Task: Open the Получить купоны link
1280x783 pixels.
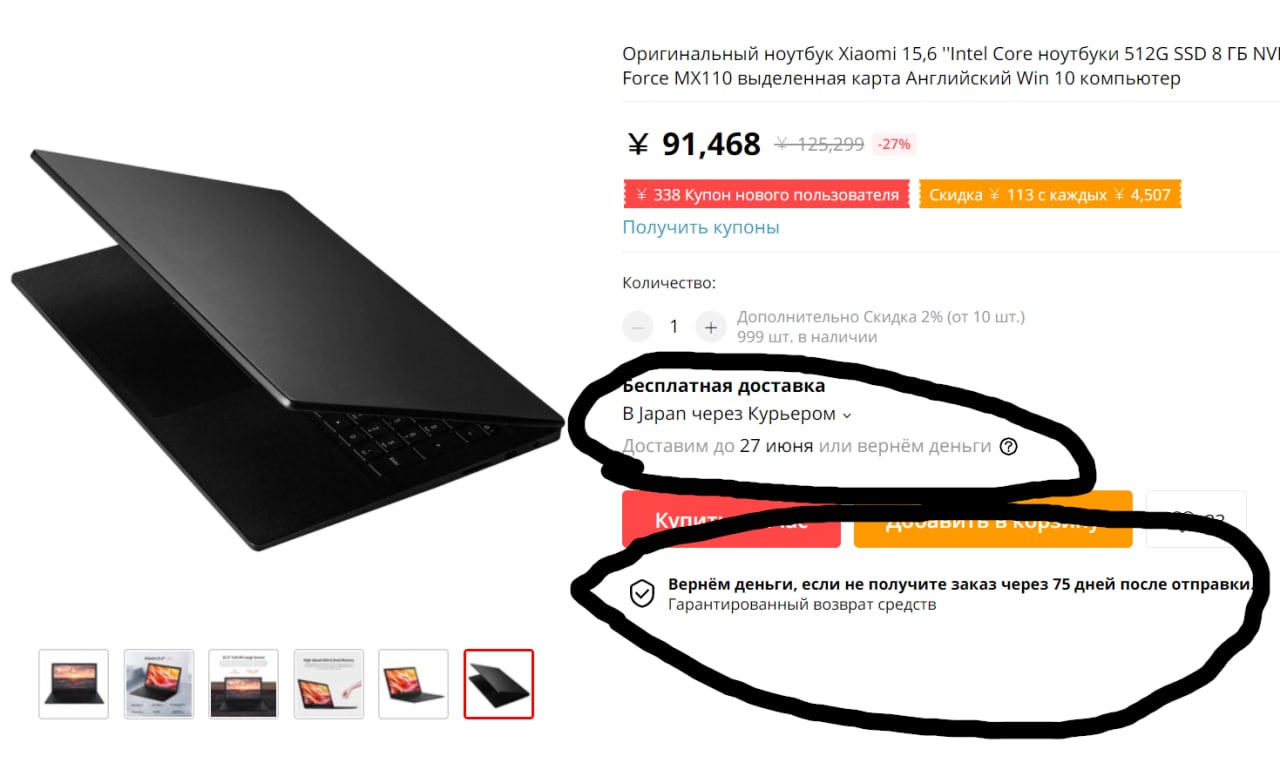Action: (701, 227)
